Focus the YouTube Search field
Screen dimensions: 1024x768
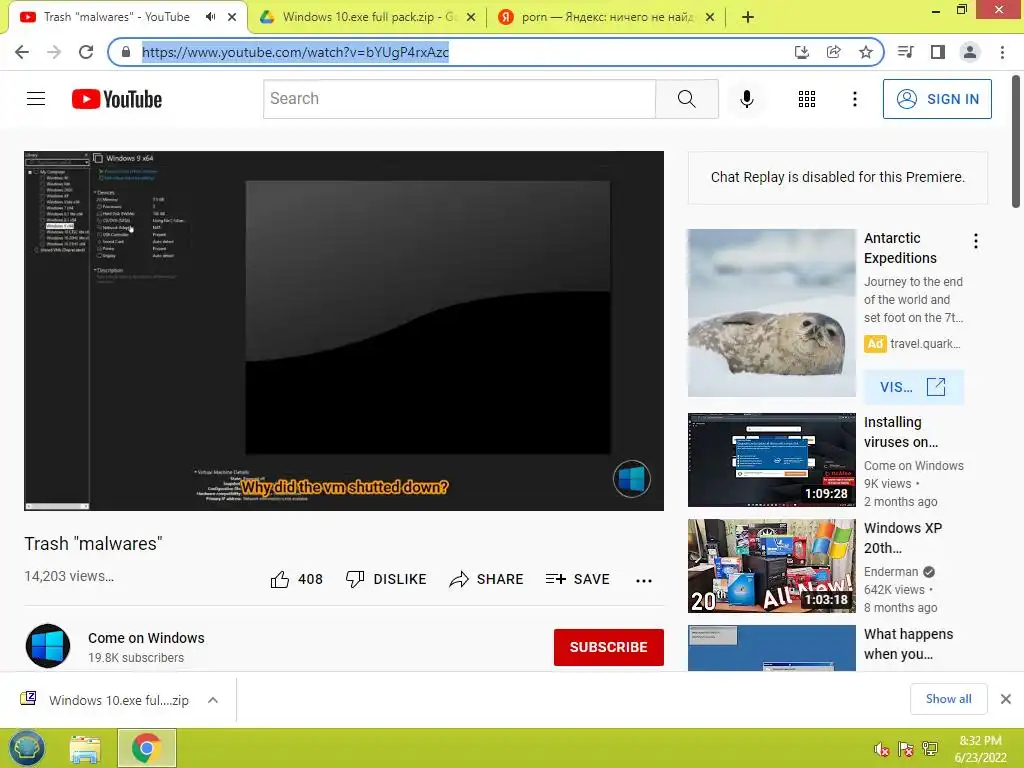(x=460, y=99)
